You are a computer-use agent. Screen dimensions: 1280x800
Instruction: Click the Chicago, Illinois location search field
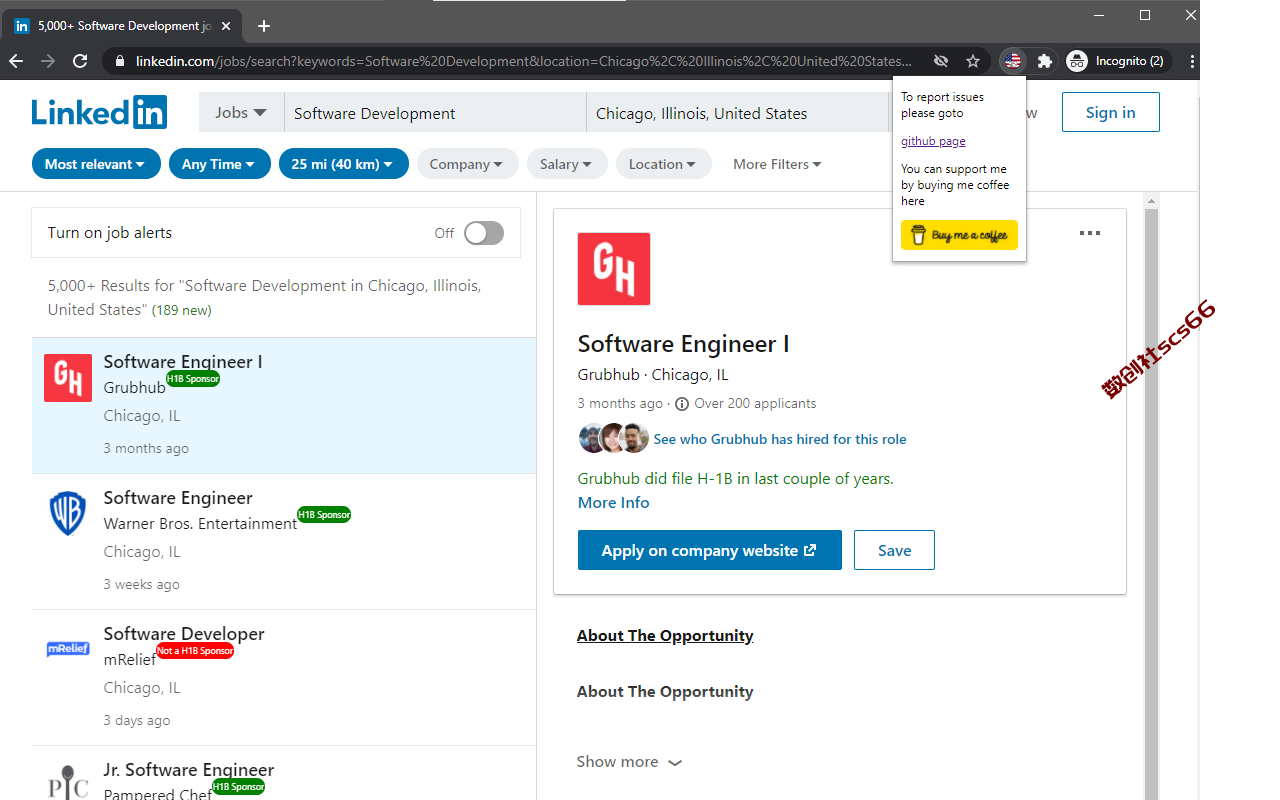tap(738, 113)
